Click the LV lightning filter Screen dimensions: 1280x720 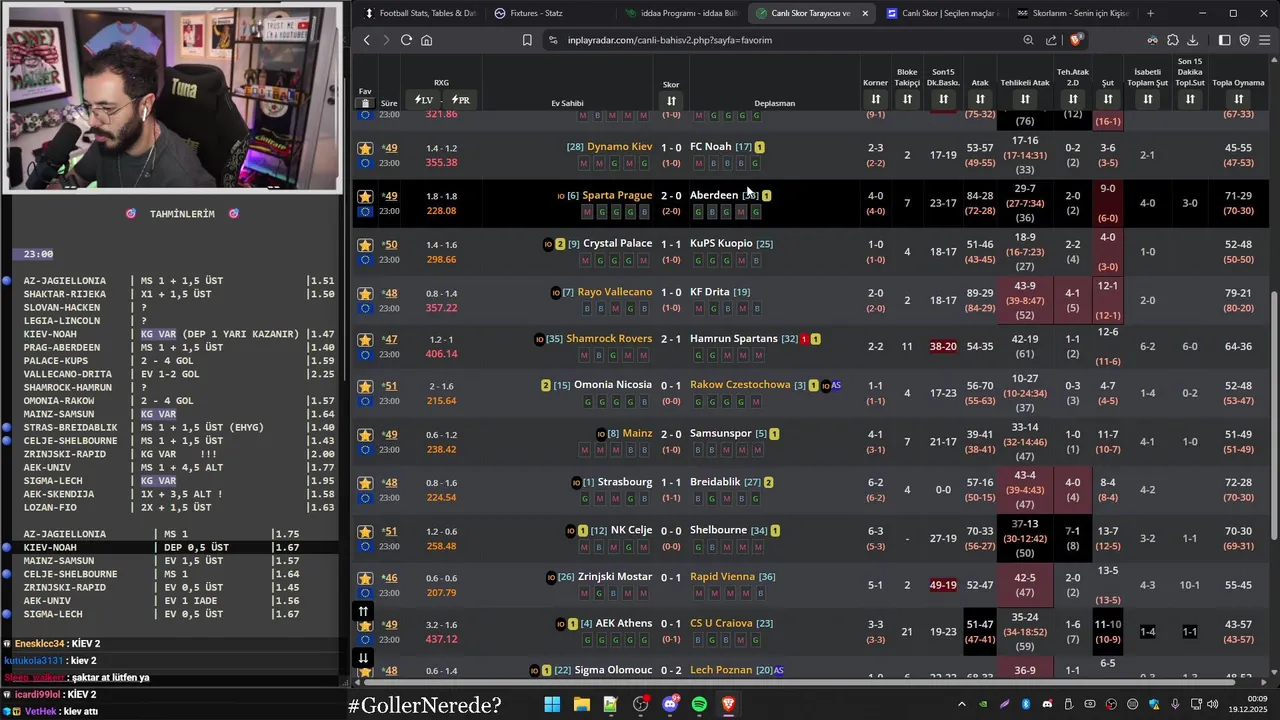pos(424,100)
